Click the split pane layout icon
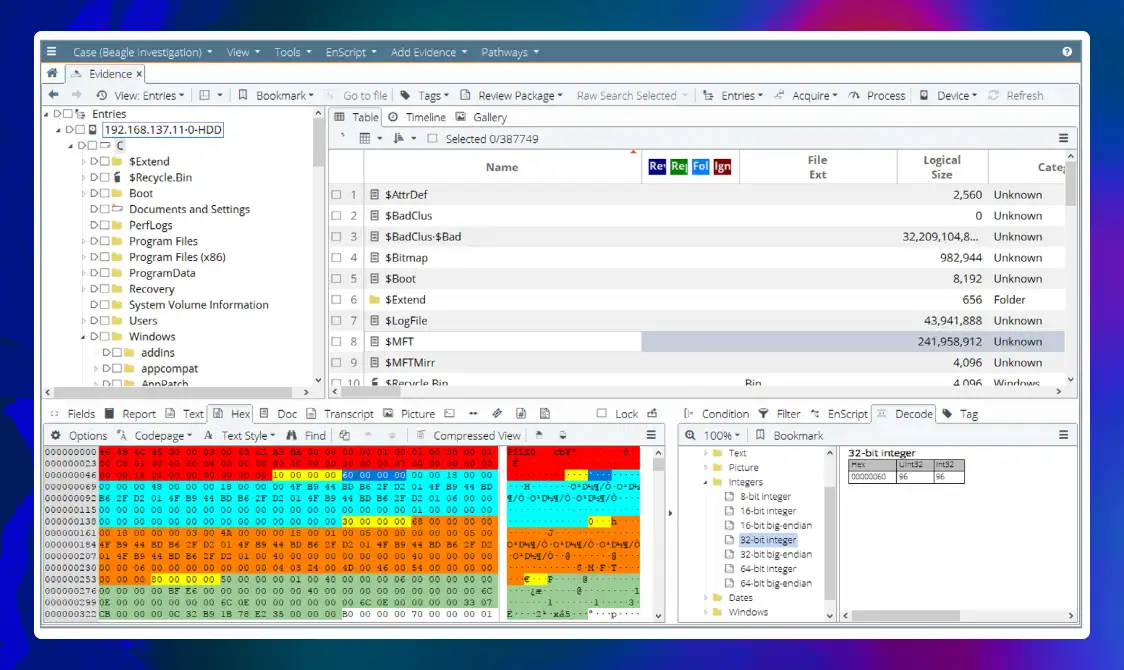The height and width of the screenshot is (670, 1124). tap(204, 95)
